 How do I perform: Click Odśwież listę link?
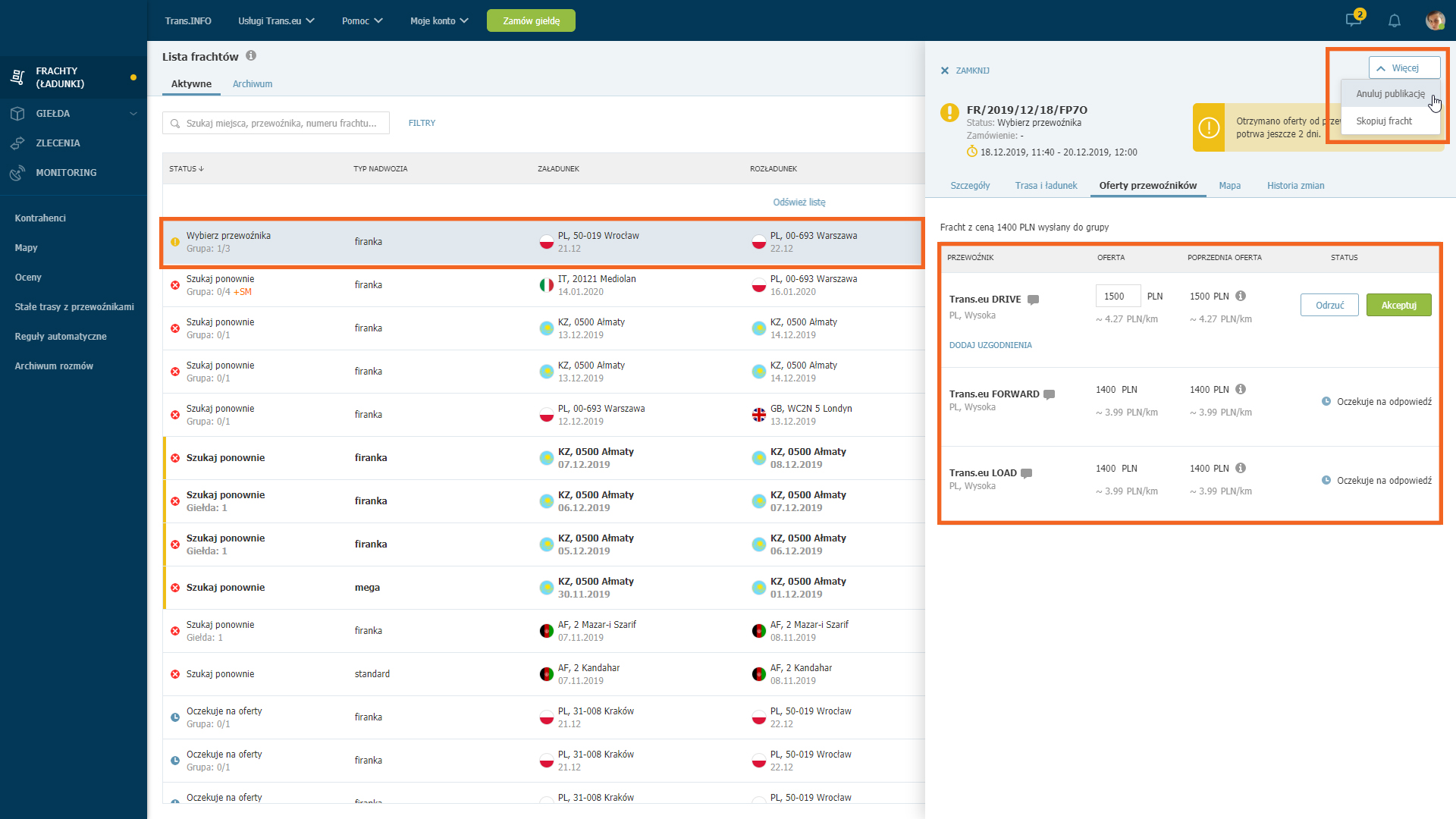click(x=799, y=202)
